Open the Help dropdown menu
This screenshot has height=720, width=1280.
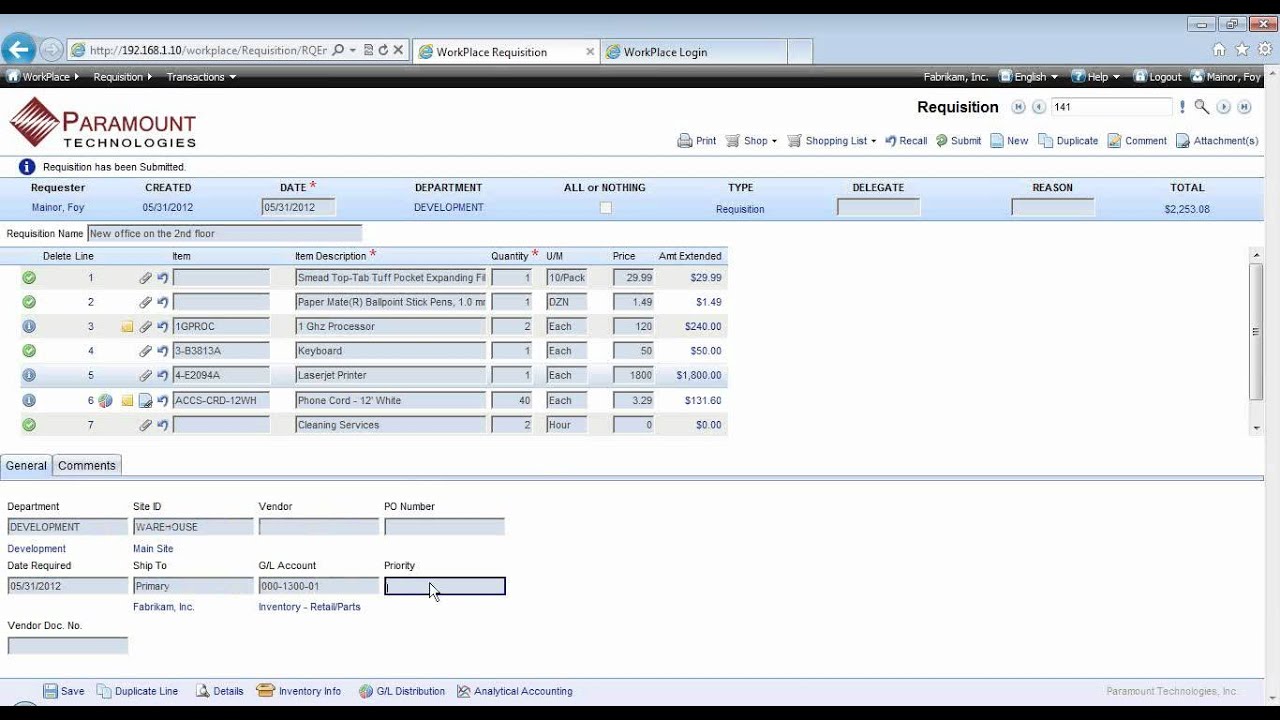click(1096, 77)
